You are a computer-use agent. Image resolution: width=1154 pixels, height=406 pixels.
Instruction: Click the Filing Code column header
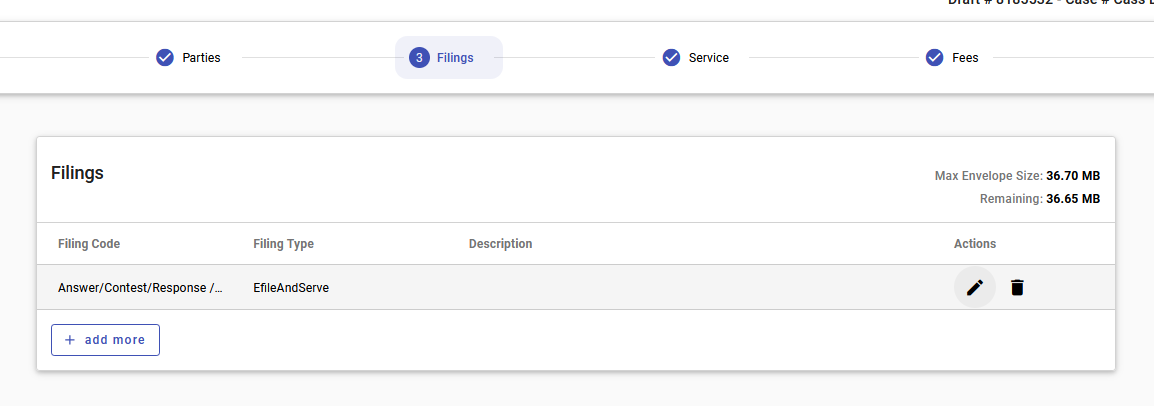(89, 244)
